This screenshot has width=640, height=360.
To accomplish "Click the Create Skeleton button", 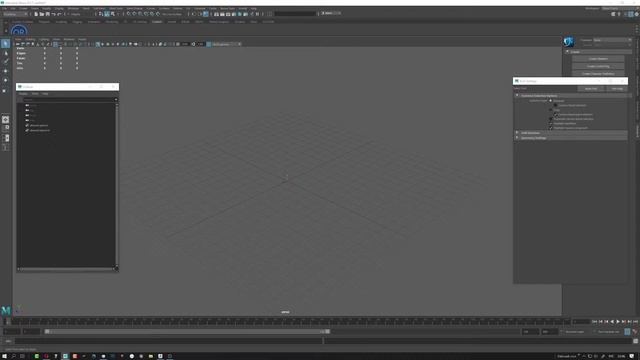I will pos(598,59).
